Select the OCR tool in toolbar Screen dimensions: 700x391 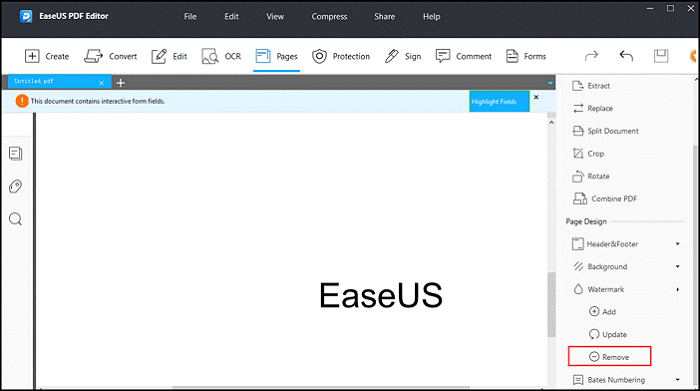[221, 56]
